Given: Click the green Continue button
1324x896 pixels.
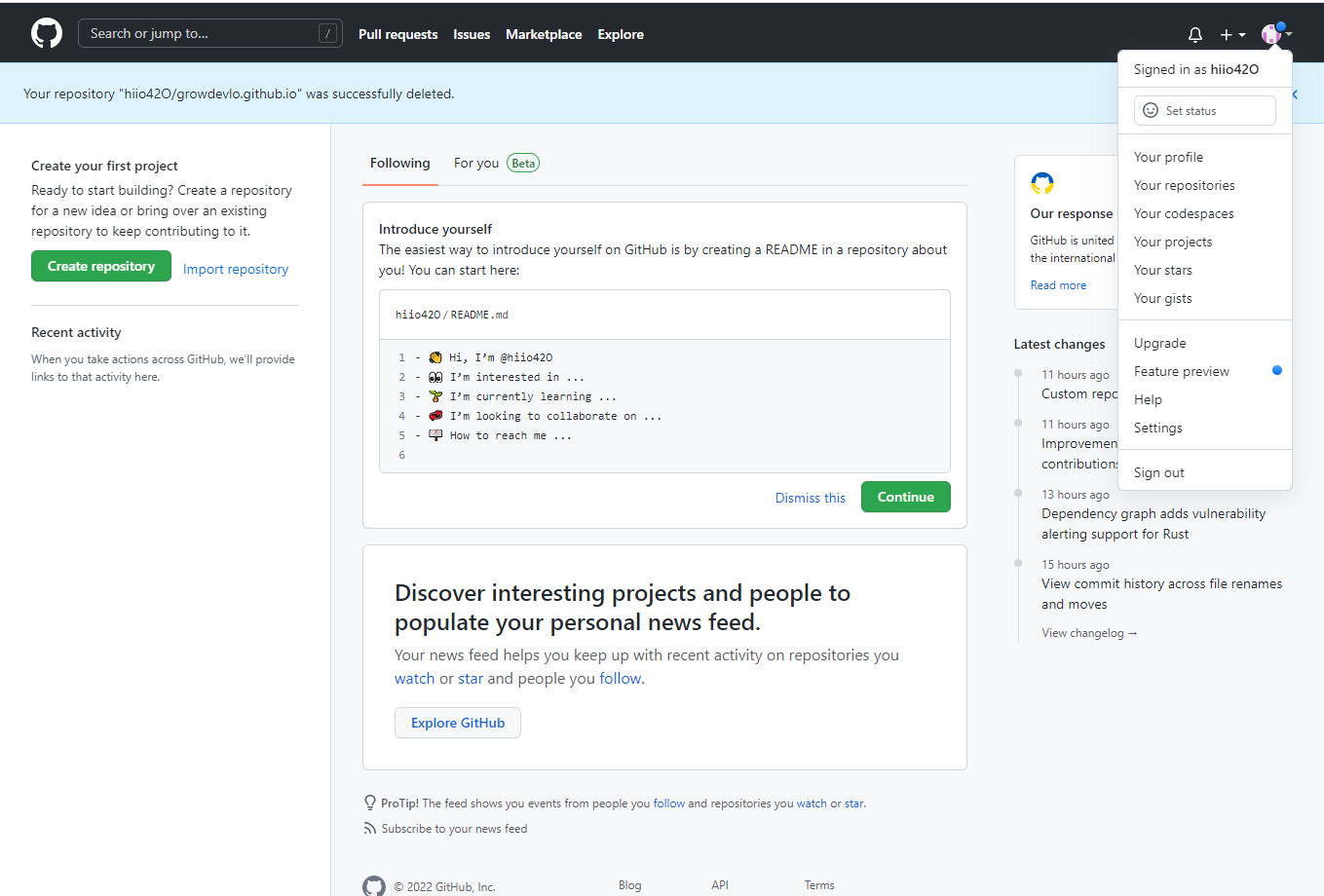Looking at the screenshot, I should point(905,497).
